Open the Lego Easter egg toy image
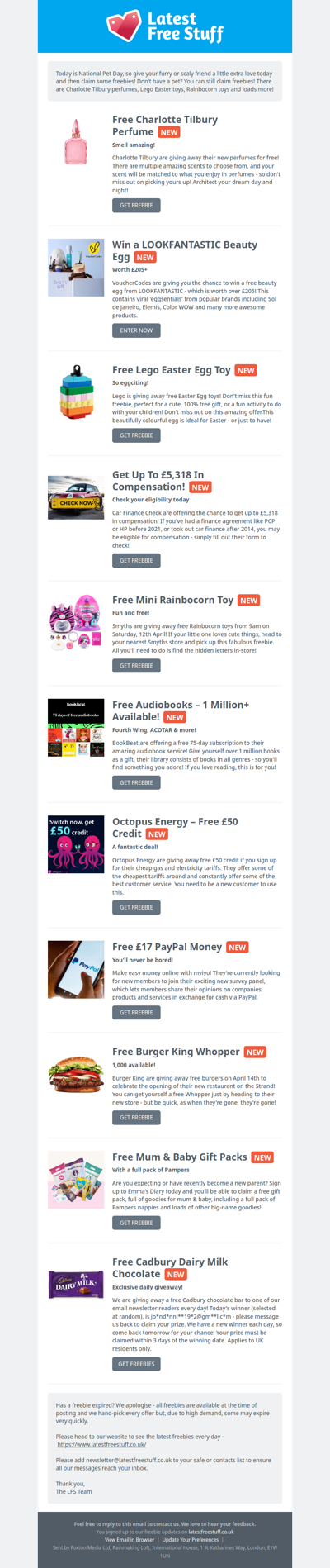 point(76,392)
